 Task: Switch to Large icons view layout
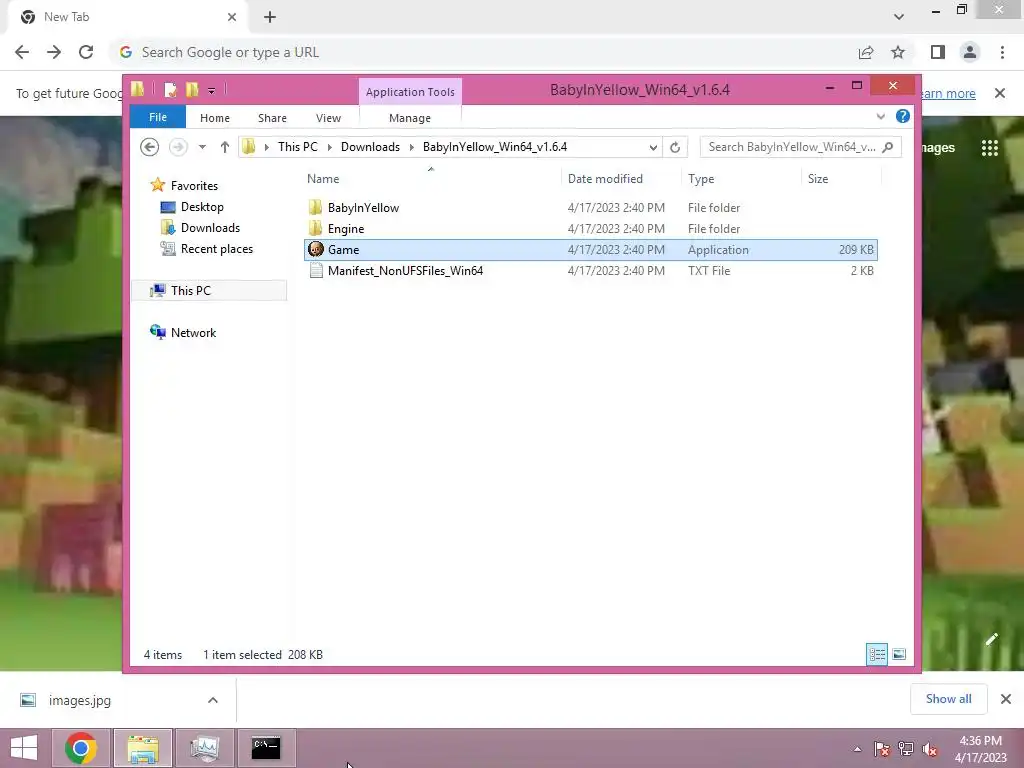click(x=899, y=654)
